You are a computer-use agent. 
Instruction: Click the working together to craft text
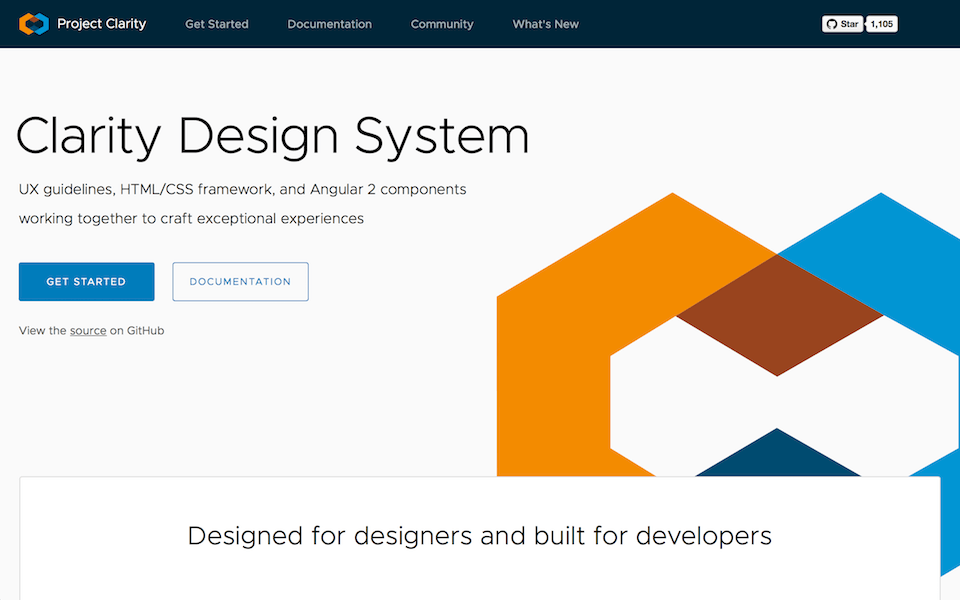pyautogui.click(x=191, y=219)
